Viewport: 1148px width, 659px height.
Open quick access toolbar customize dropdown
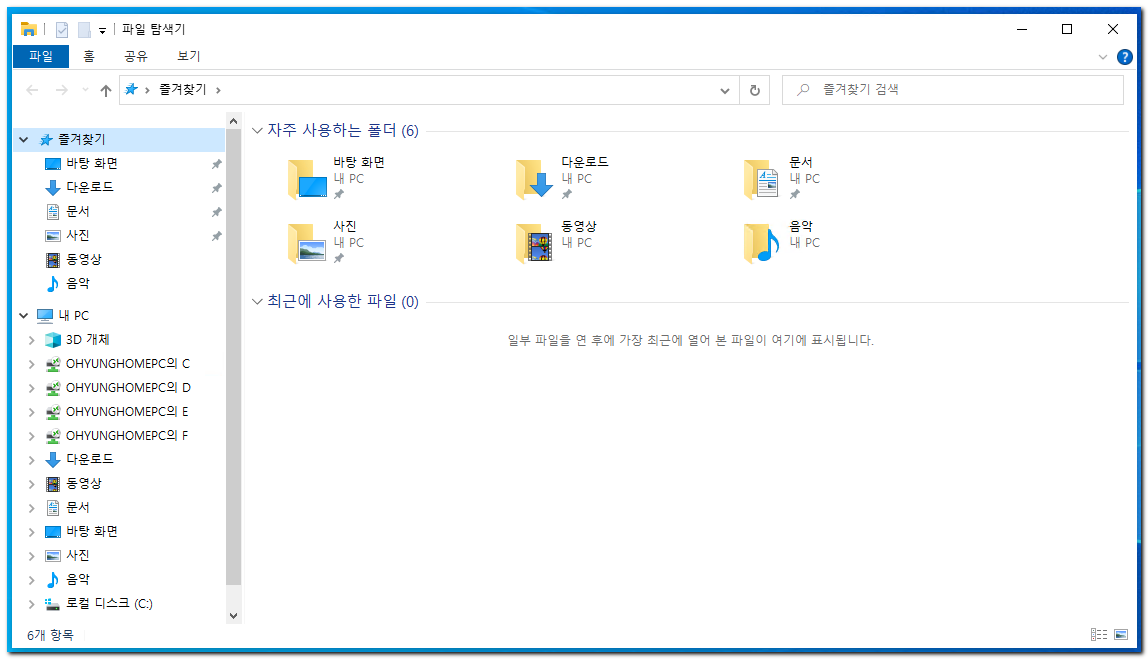click(102, 31)
